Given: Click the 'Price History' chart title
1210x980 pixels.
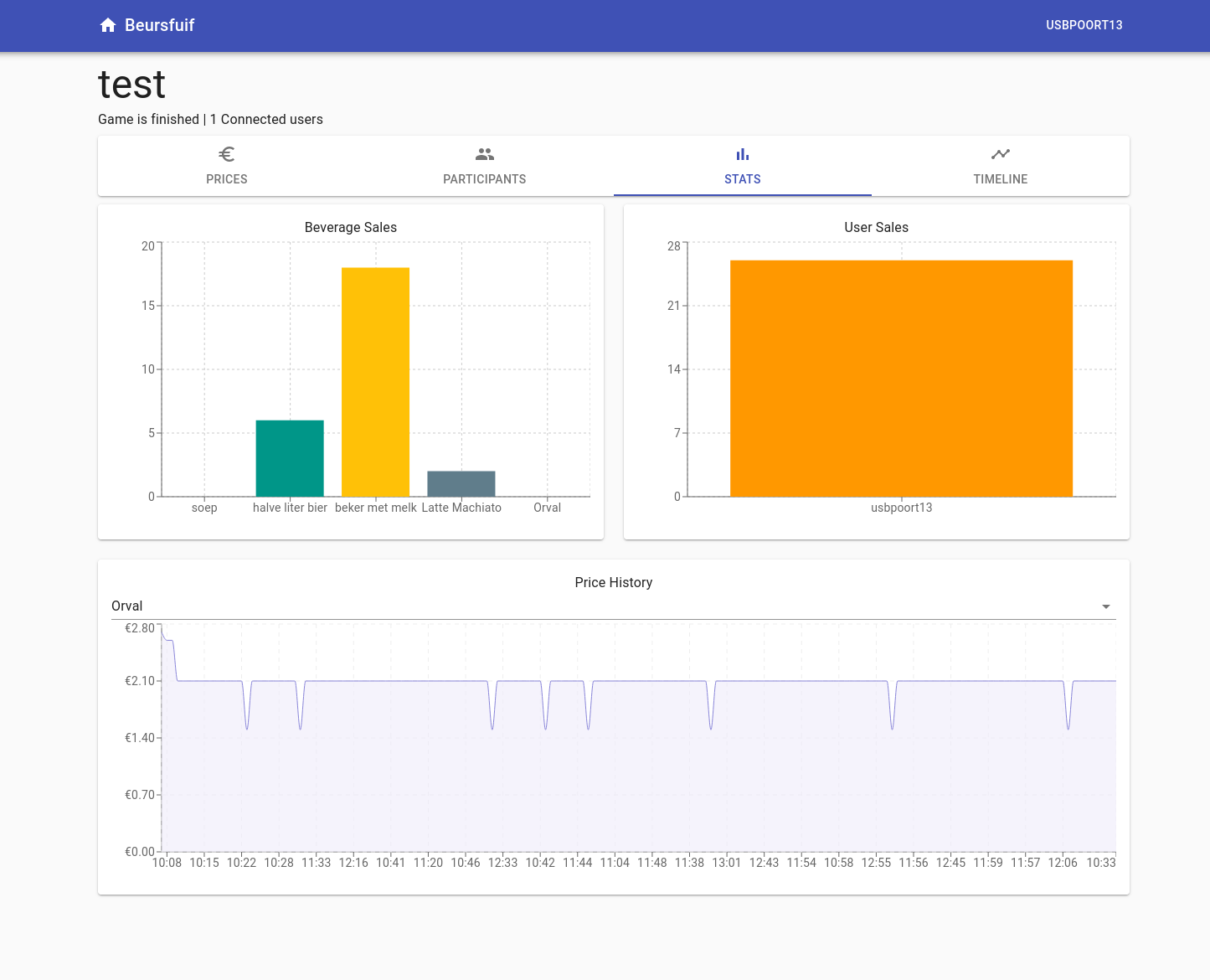Looking at the screenshot, I should [614, 582].
